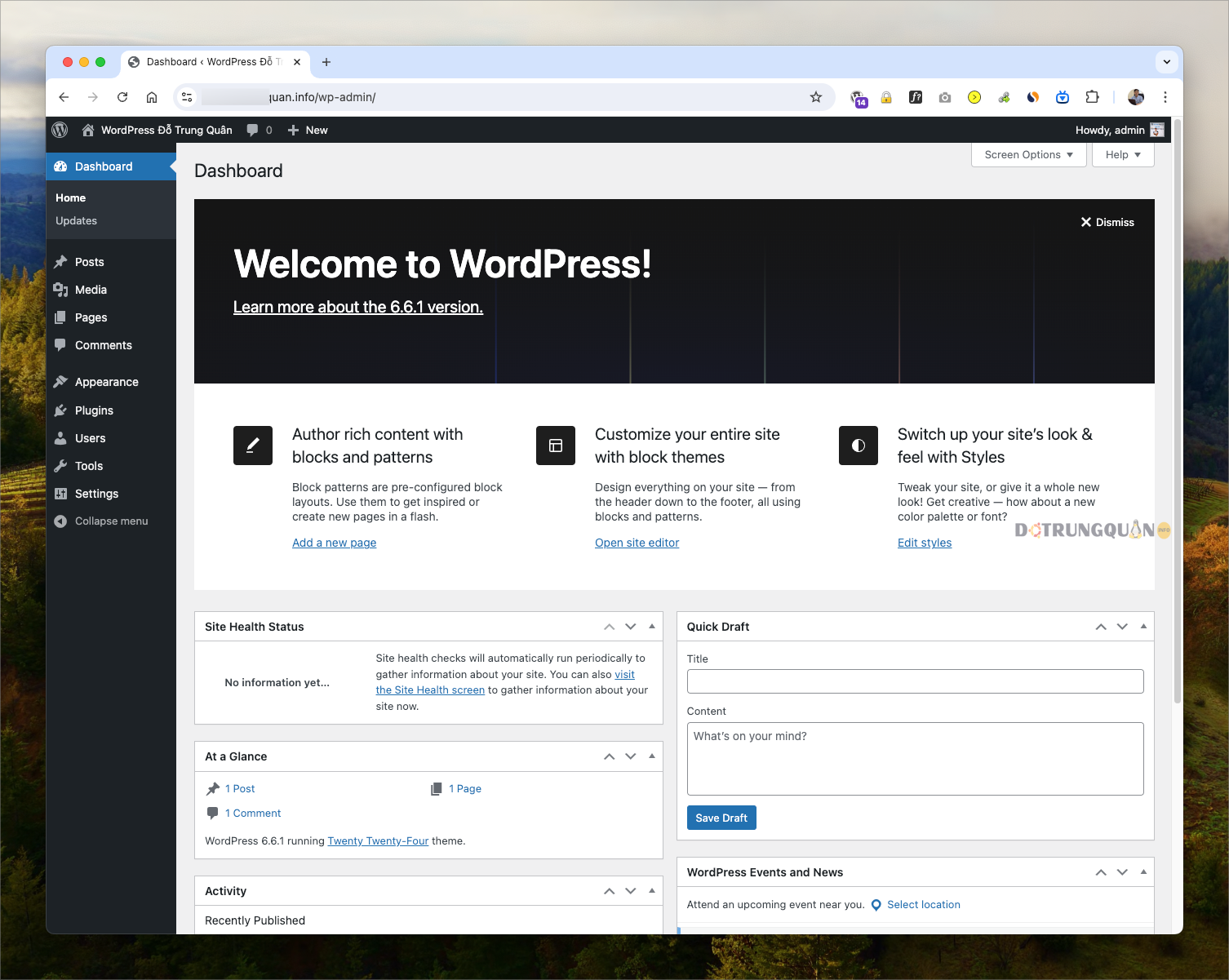
Task: Click the padlock extension icon
Action: coord(886,97)
